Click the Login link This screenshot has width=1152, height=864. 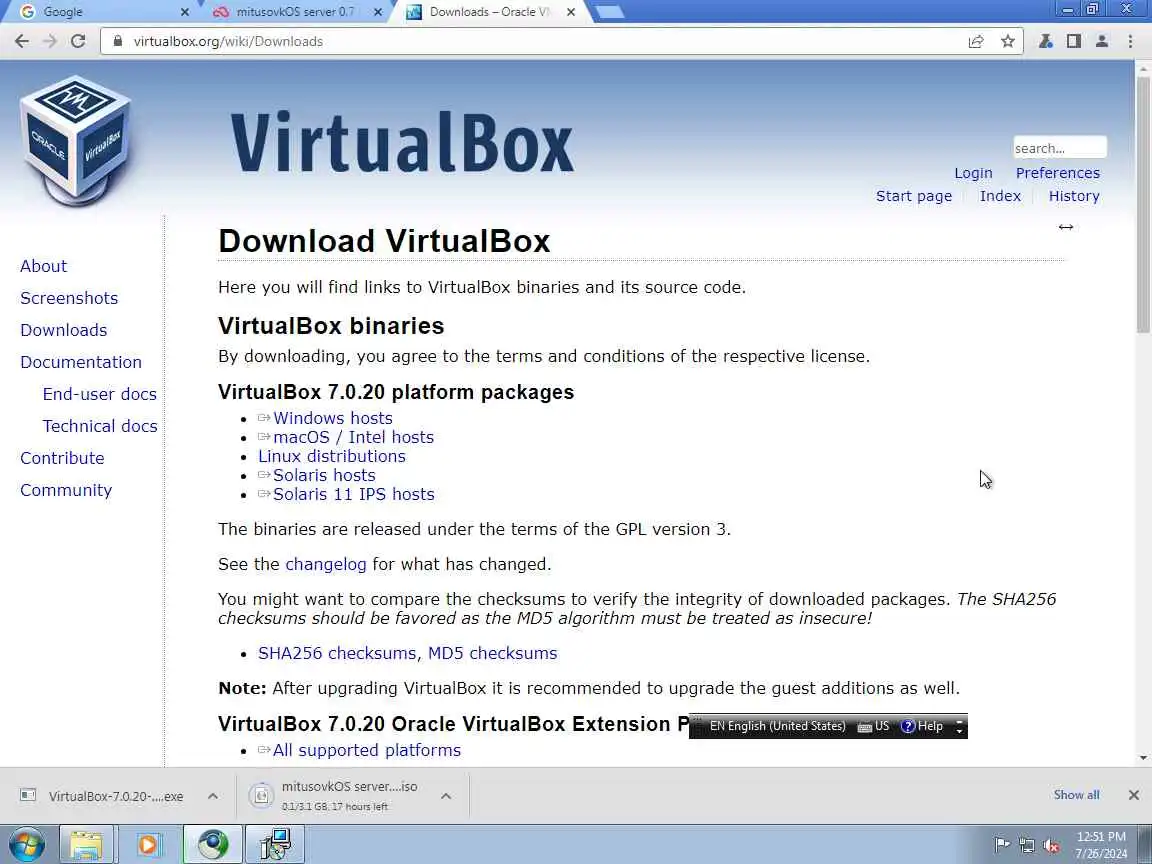[x=973, y=173]
